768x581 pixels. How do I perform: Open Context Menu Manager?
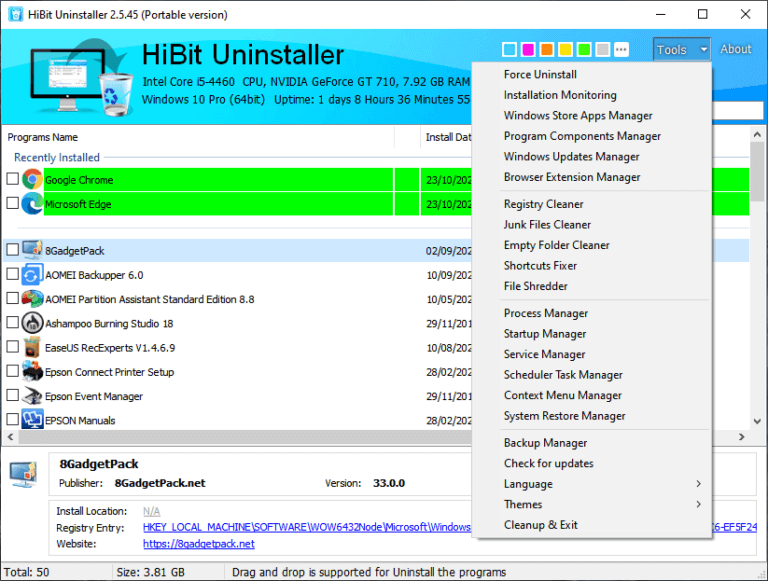coord(563,395)
